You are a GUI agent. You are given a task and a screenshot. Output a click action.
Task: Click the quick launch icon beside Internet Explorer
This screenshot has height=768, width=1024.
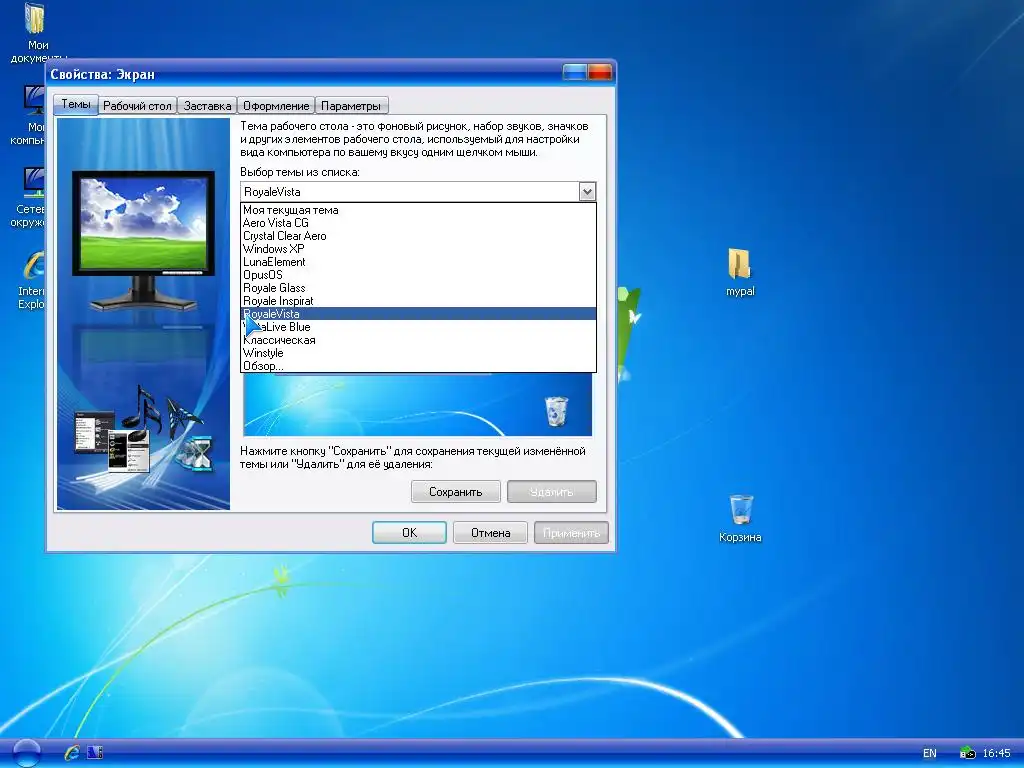[95, 752]
